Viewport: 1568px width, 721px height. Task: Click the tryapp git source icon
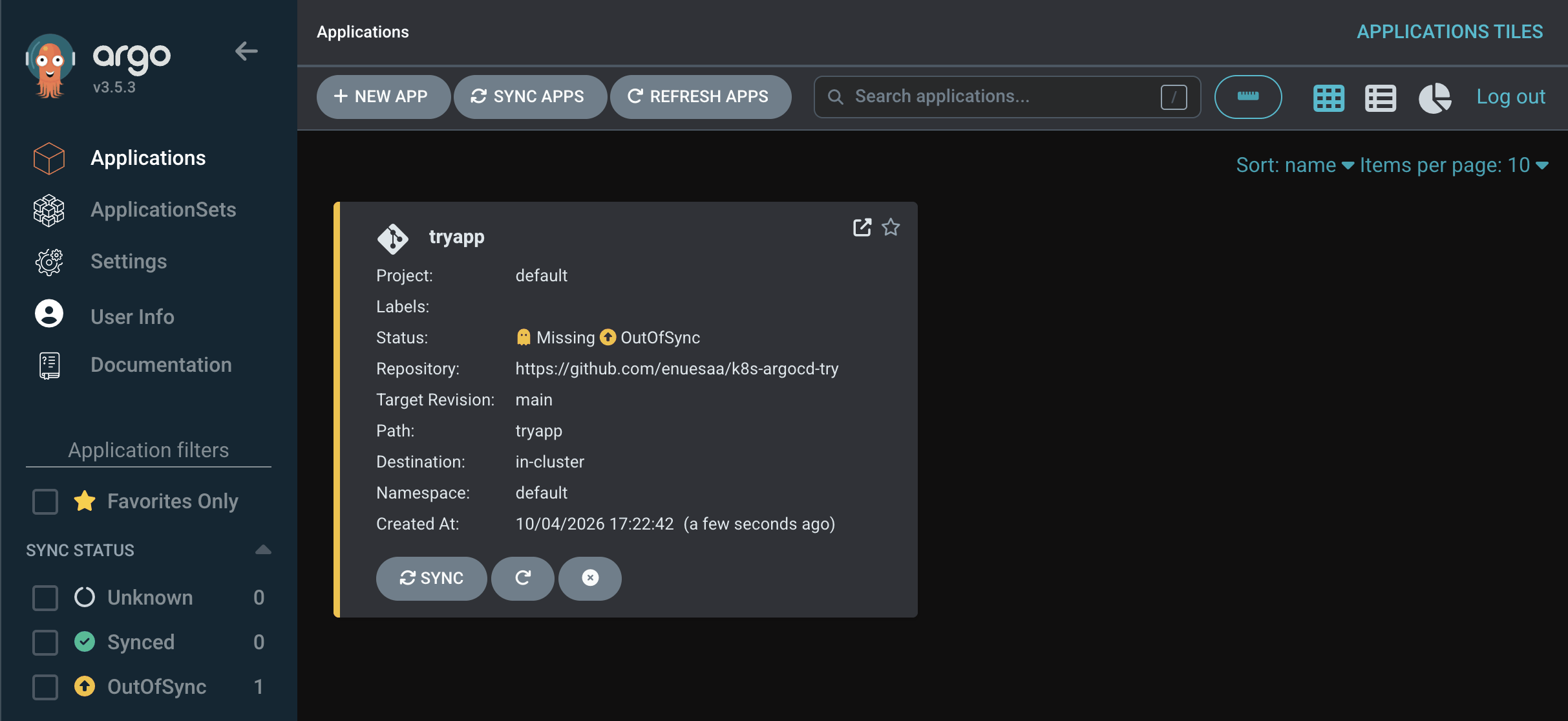pyautogui.click(x=393, y=239)
